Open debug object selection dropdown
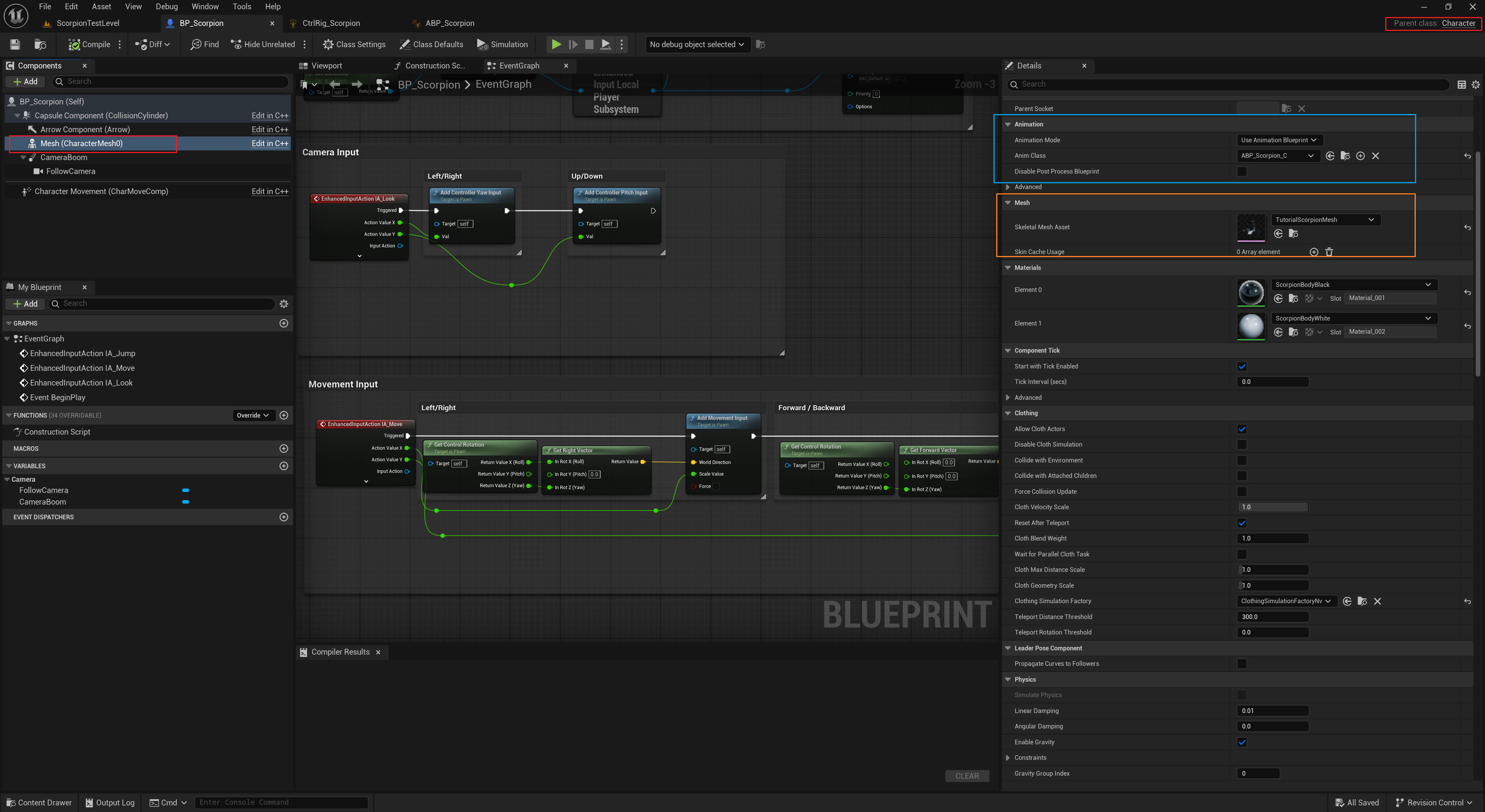Viewport: 1485px width, 812px height. pos(696,44)
